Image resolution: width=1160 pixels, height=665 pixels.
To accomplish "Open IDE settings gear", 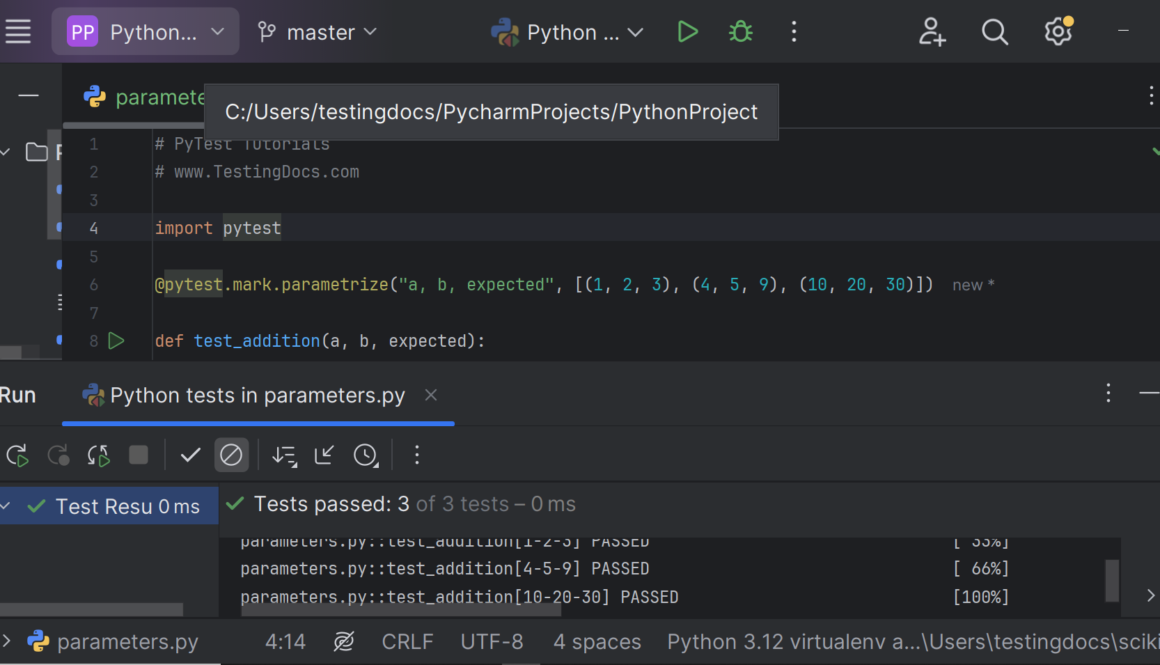I will (x=1057, y=32).
